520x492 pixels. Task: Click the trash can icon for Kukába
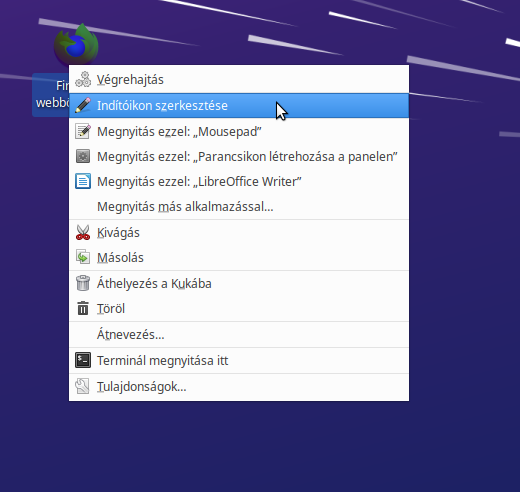click(83, 283)
